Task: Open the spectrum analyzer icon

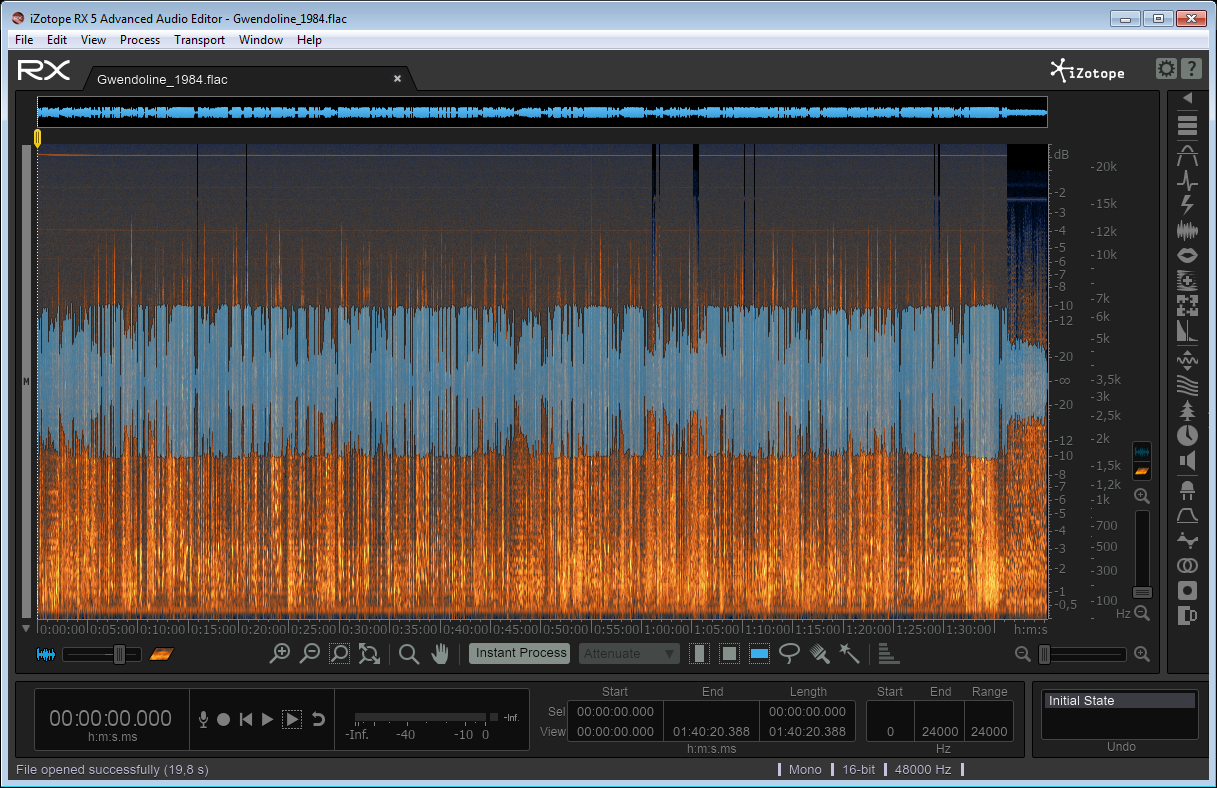Action: [x=889, y=654]
